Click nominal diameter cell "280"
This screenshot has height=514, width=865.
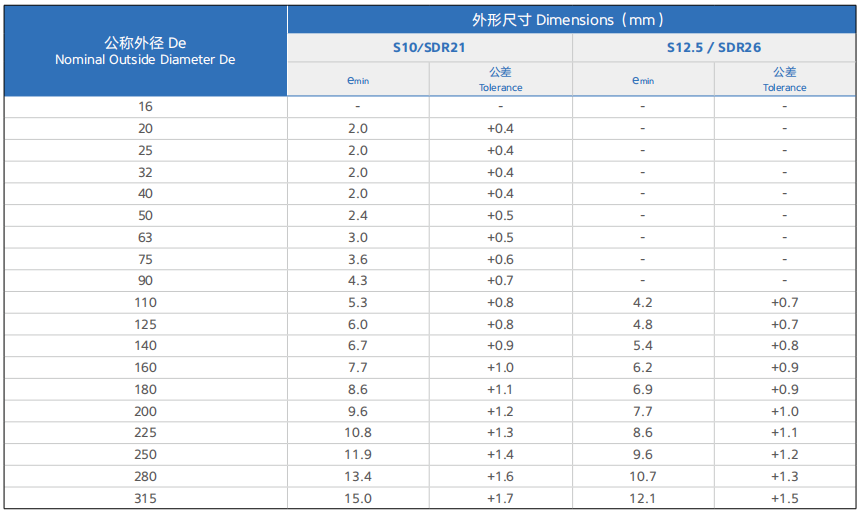146,476
